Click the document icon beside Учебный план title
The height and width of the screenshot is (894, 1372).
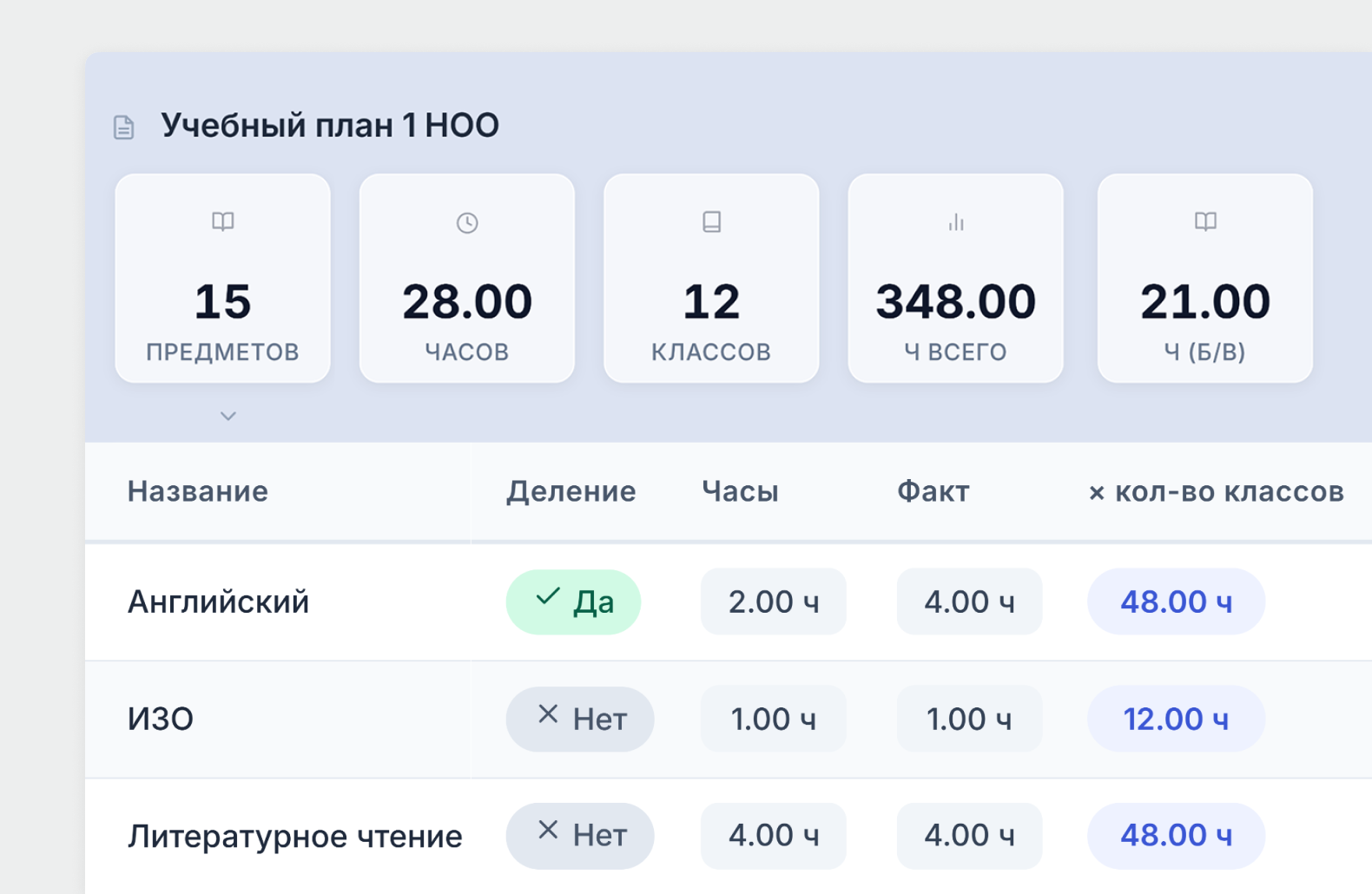(x=124, y=128)
